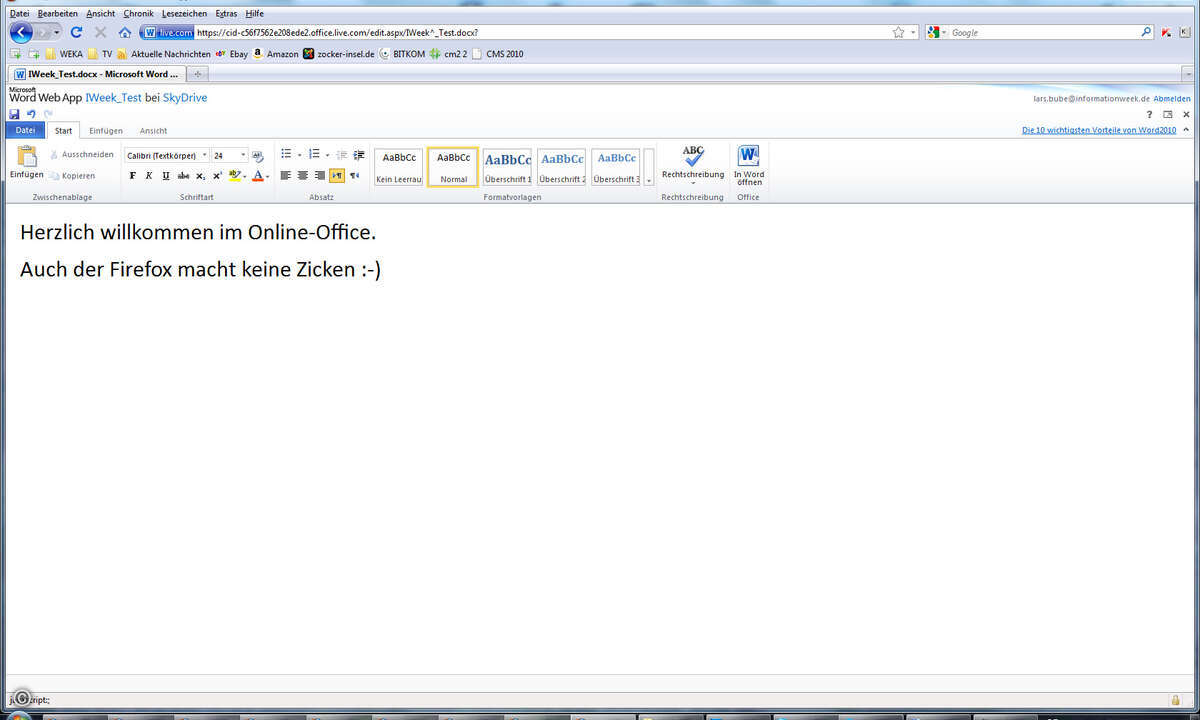The image size is (1200, 720).
Task: Center align the text
Action: [303, 176]
